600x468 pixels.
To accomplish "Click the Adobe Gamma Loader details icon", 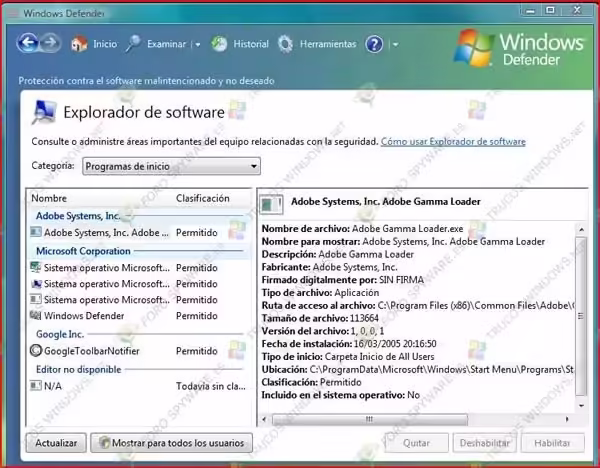I will point(271,204).
